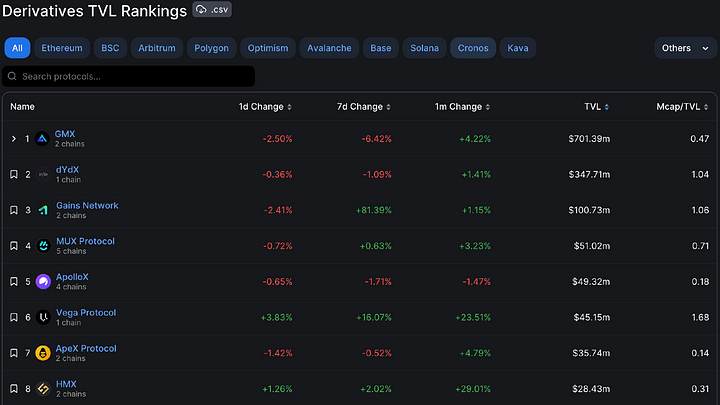The width and height of the screenshot is (720, 405).
Task: Open the Others chains dropdown
Action: 685,48
